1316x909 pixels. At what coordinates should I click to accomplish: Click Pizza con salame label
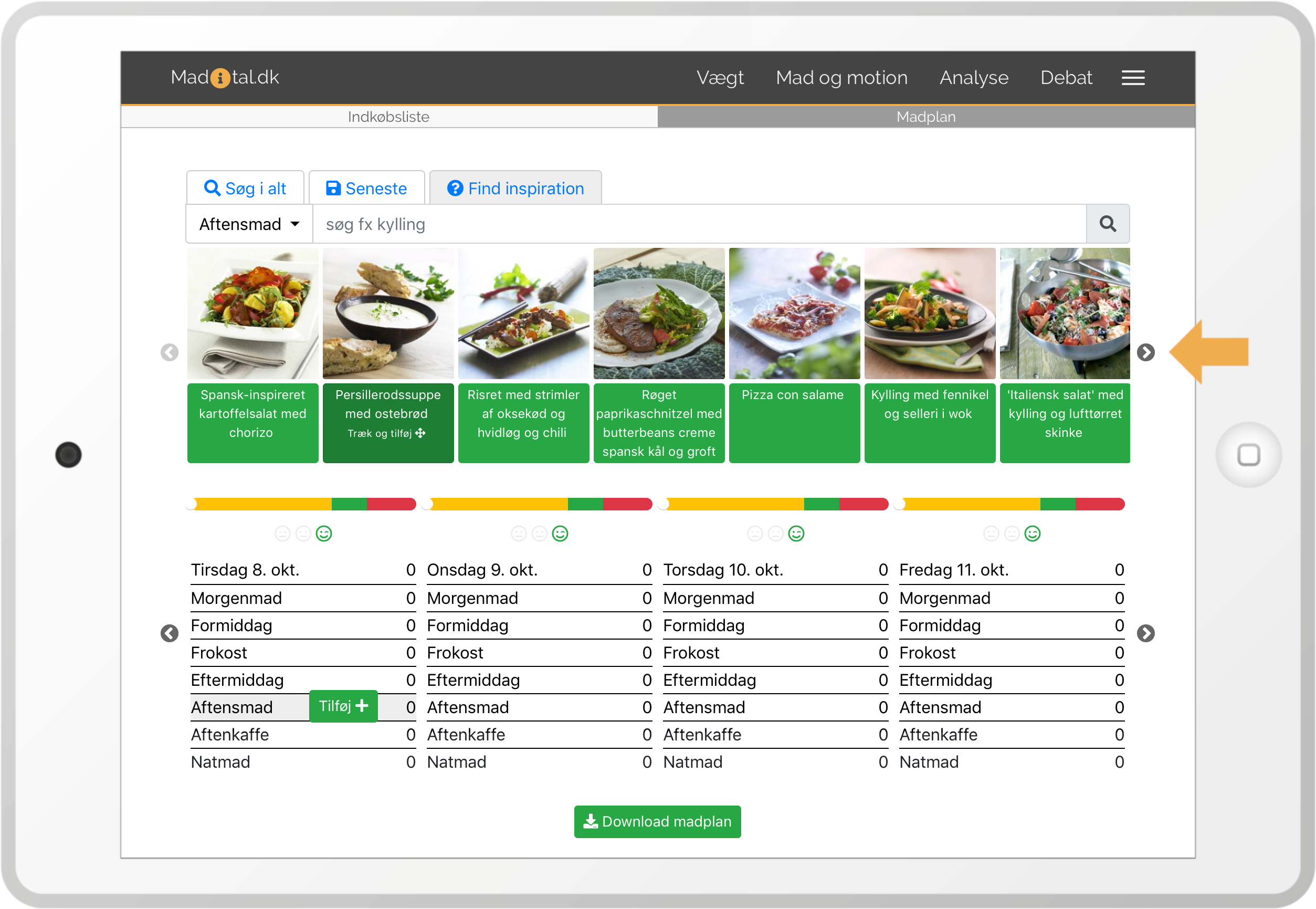(x=795, y=423)
